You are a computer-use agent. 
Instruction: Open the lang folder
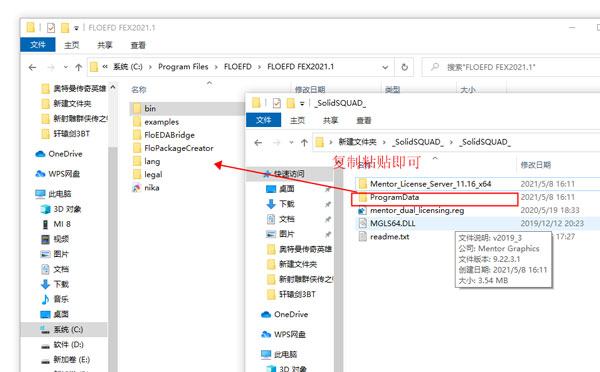click(x=152, y=161)
